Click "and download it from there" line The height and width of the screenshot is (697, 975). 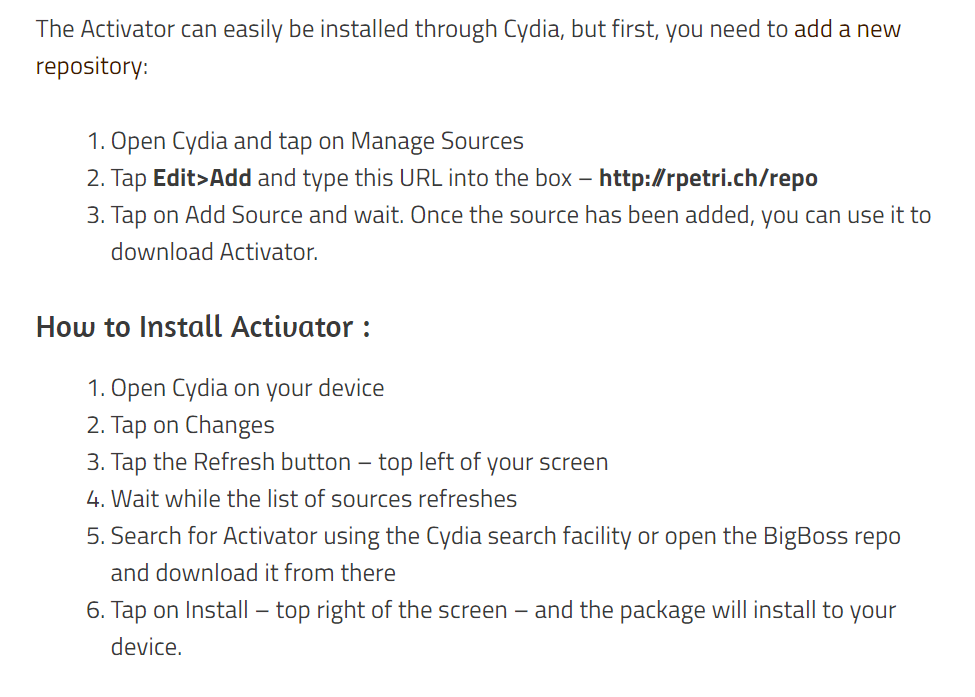pos(253,573)
